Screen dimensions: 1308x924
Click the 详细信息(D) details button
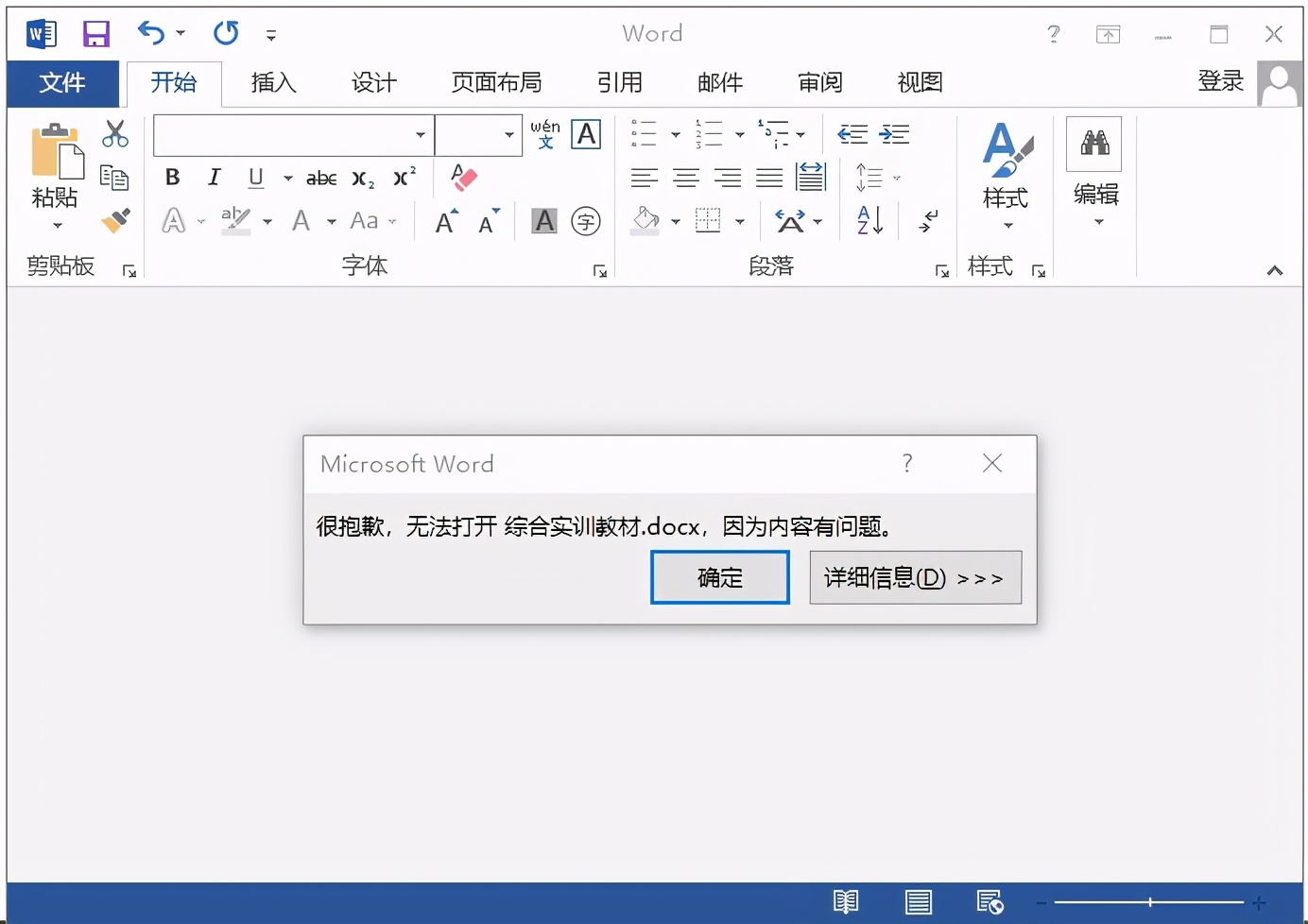click(916, 577)
